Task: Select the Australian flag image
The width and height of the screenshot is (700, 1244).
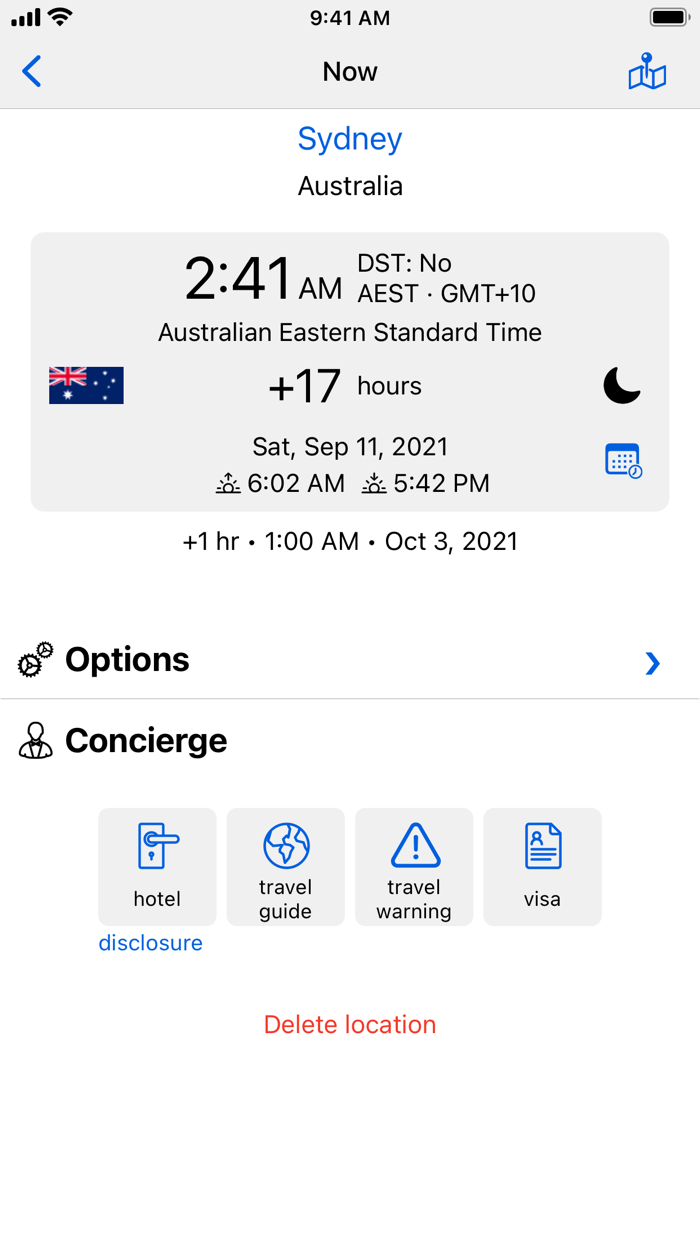Action: pyautogui.click(x=85, y=385)
